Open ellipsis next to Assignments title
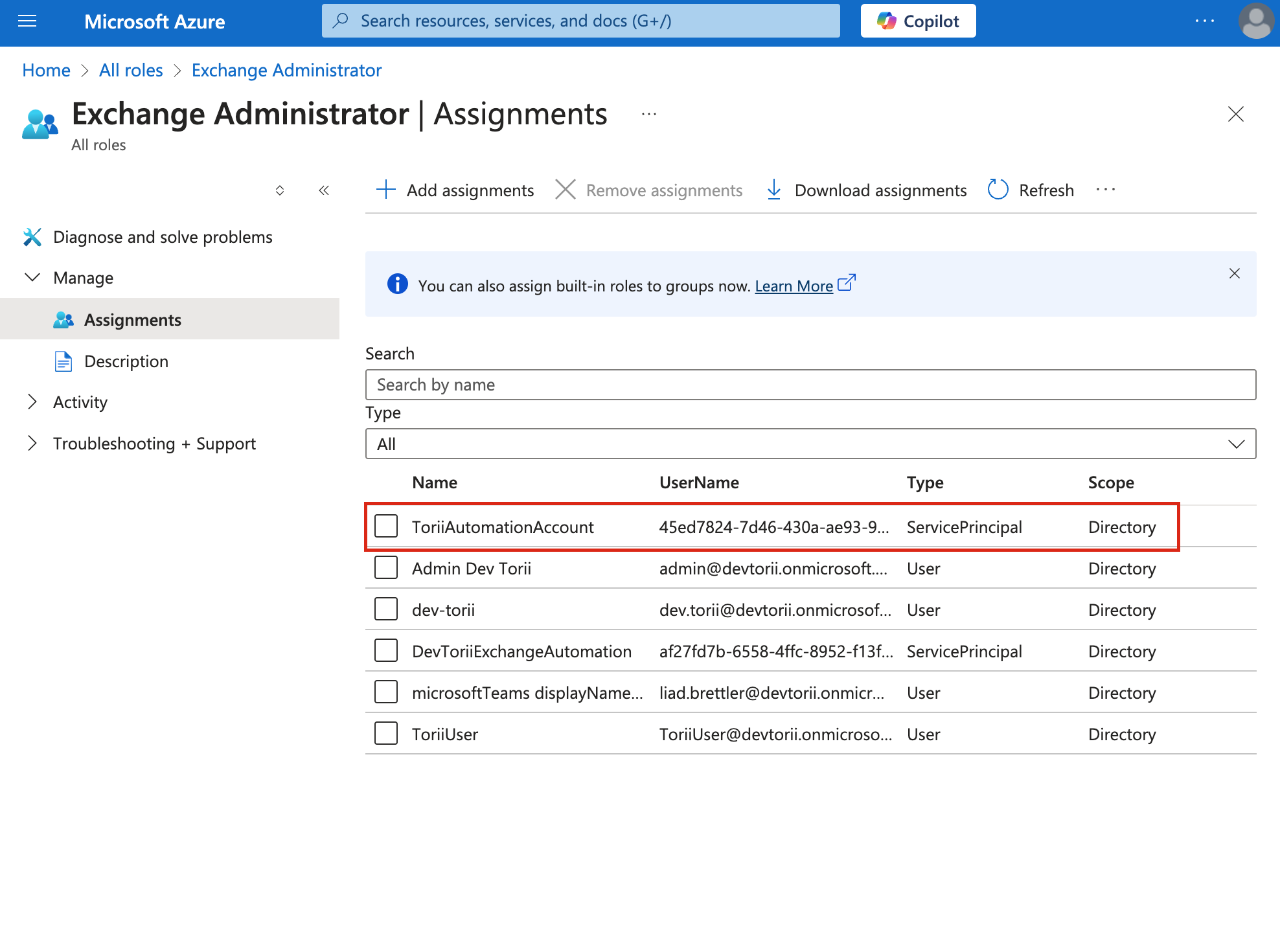The image size is (1280, 952). (x=649, y=114)
